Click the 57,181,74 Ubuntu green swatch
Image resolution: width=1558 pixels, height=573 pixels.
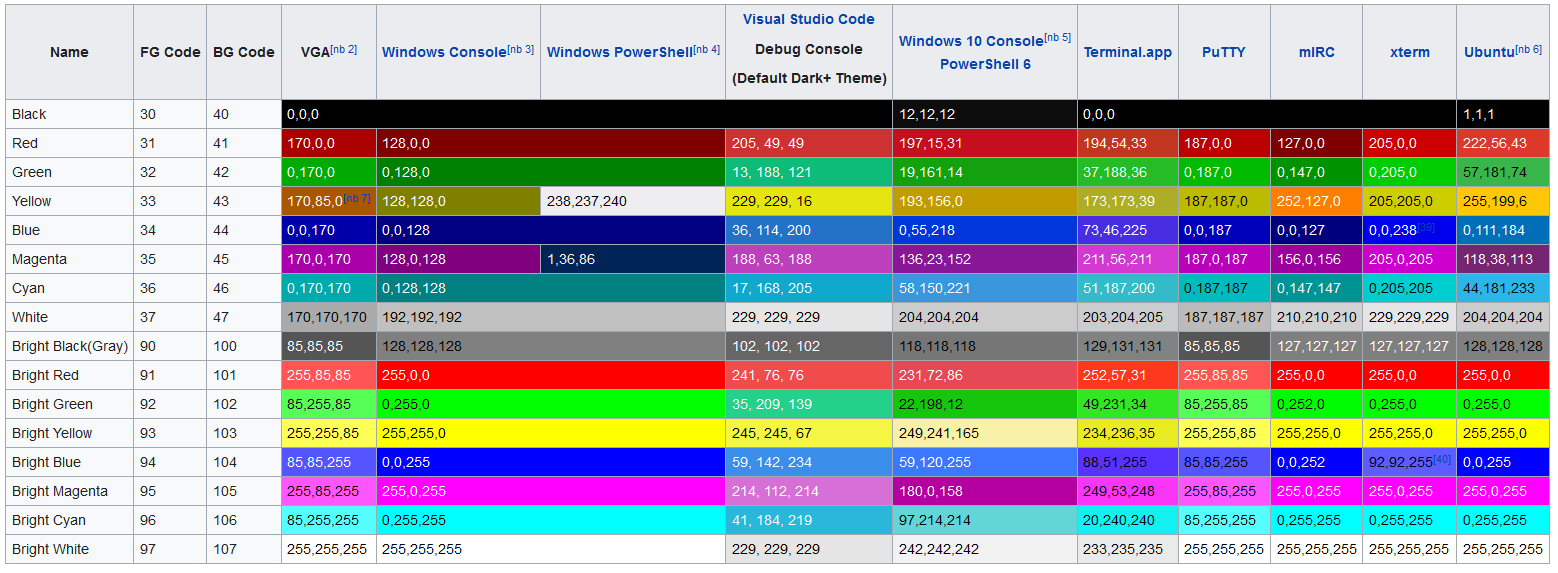click(1503, 172)
